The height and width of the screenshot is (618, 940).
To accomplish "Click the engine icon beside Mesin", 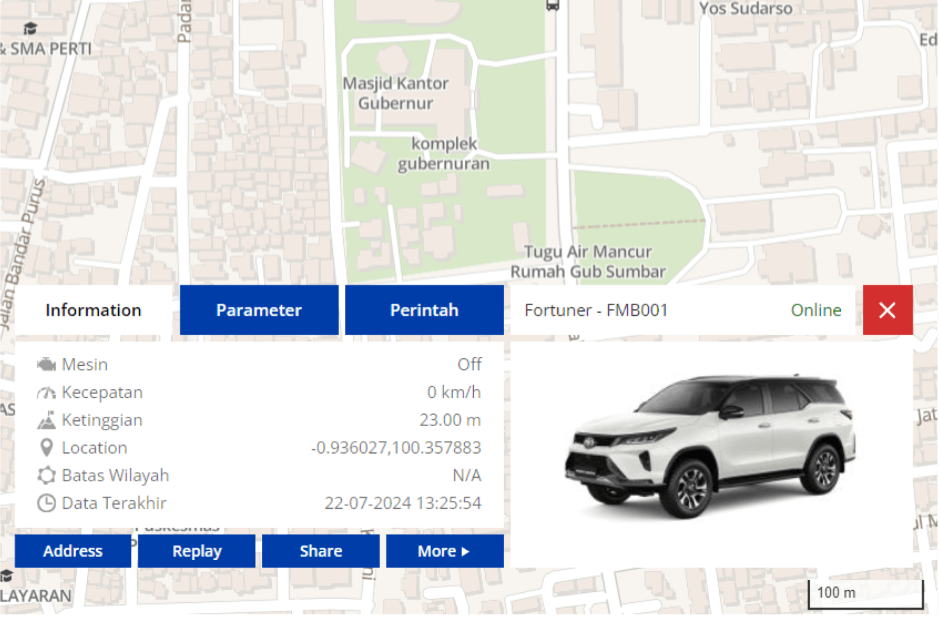I will point(46,364).
